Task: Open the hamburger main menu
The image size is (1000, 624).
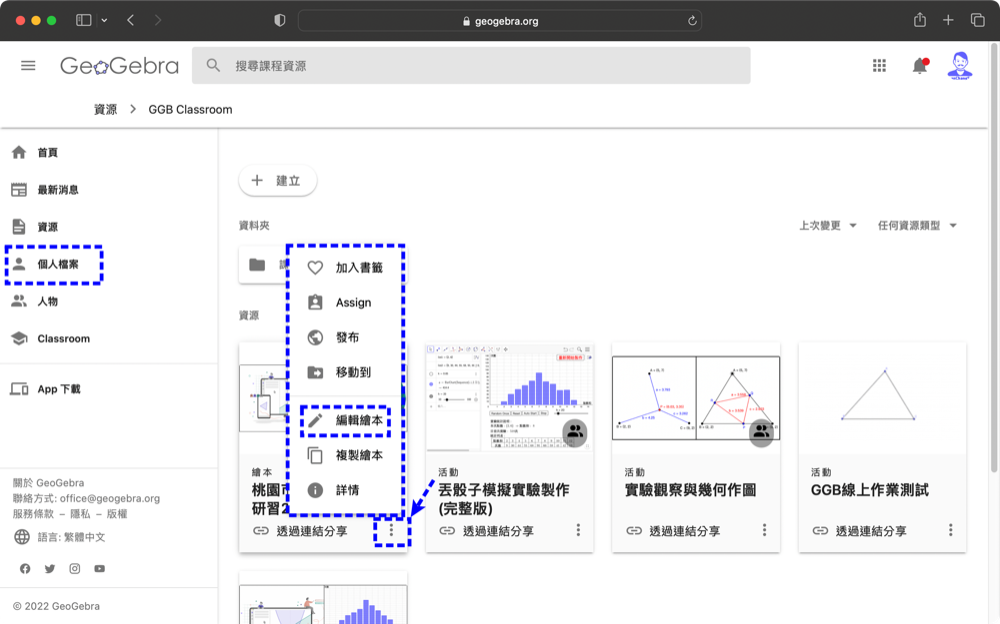Action: [28, 66]
